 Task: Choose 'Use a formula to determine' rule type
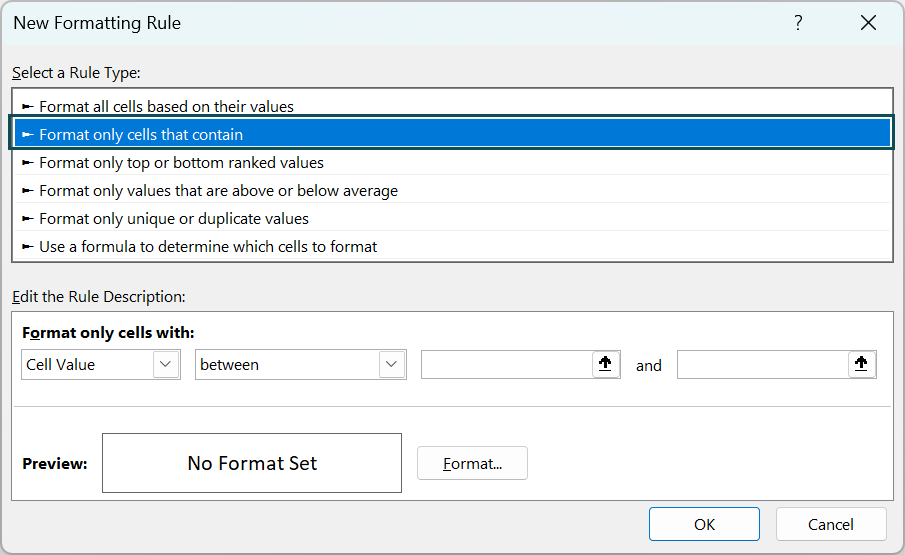(208, 246)
